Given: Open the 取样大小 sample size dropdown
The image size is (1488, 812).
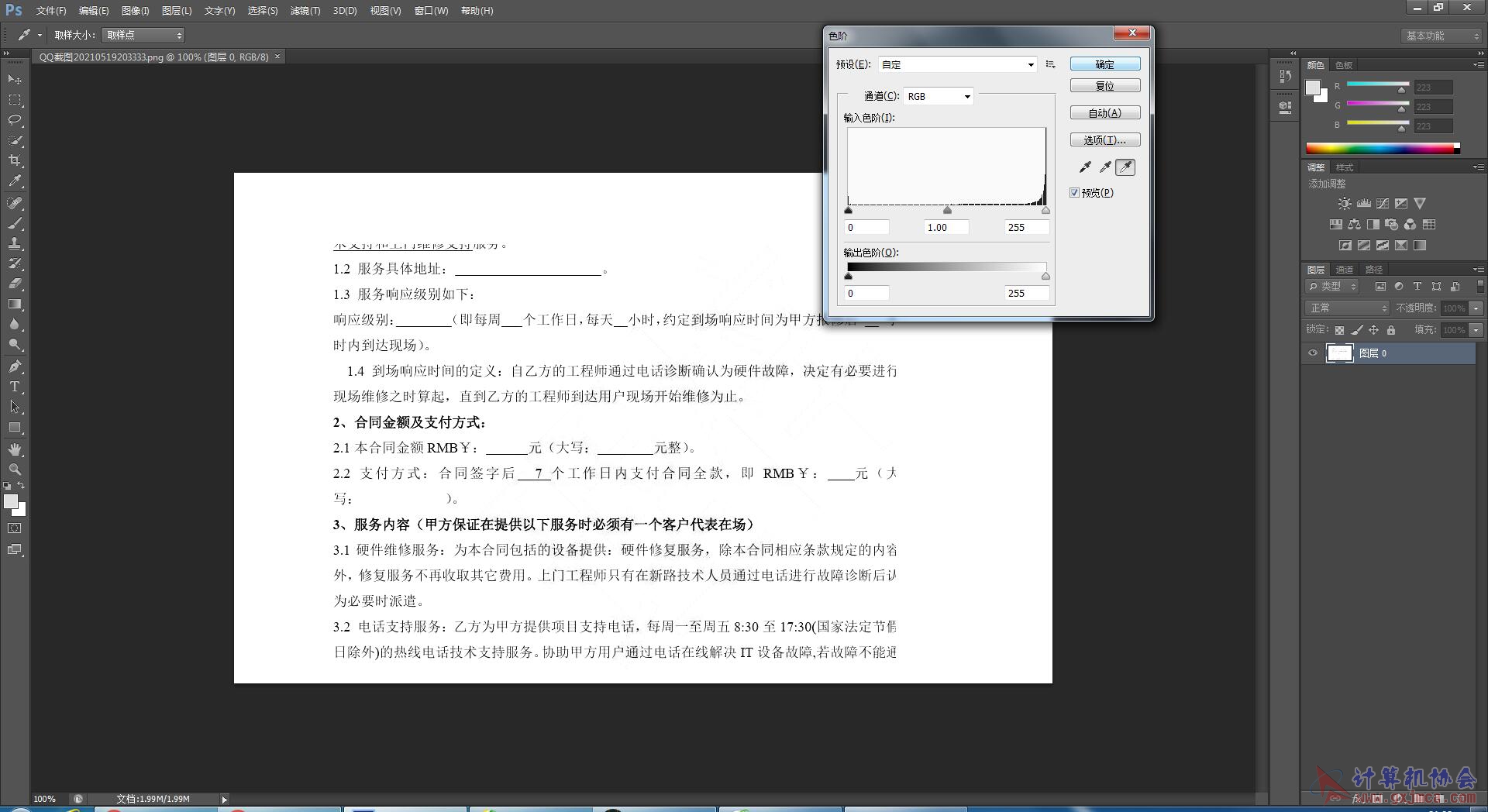Looking at the screenshot, I should (143, 35).
